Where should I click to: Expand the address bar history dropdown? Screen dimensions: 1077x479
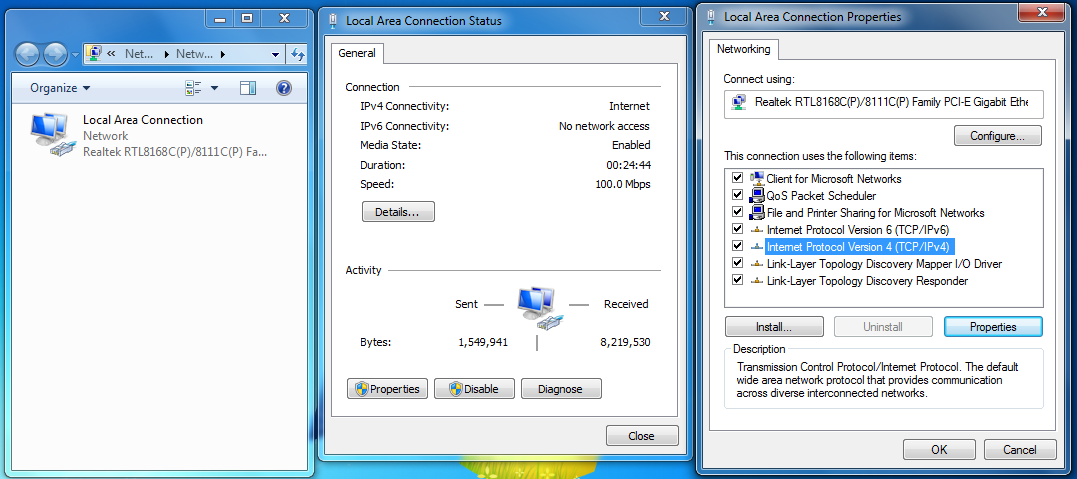(276, 54)
